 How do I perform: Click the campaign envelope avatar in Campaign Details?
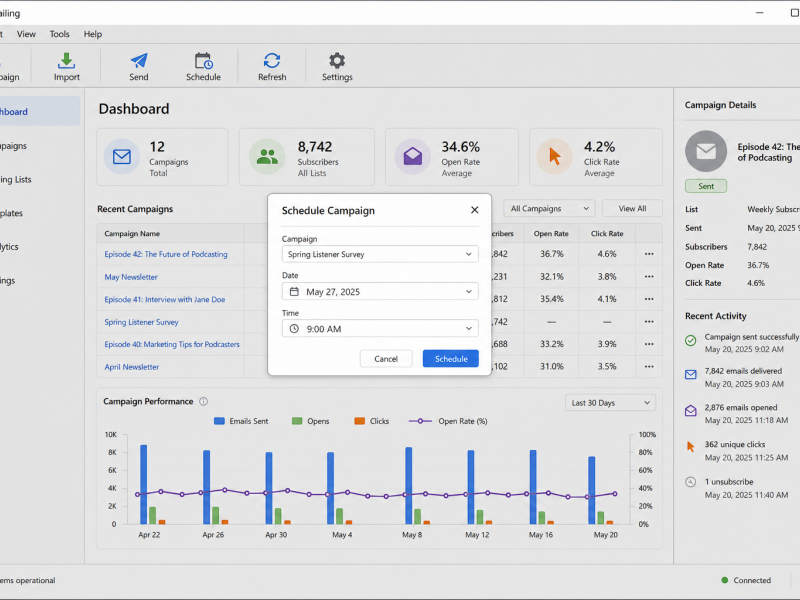click(x=706, y=151)
